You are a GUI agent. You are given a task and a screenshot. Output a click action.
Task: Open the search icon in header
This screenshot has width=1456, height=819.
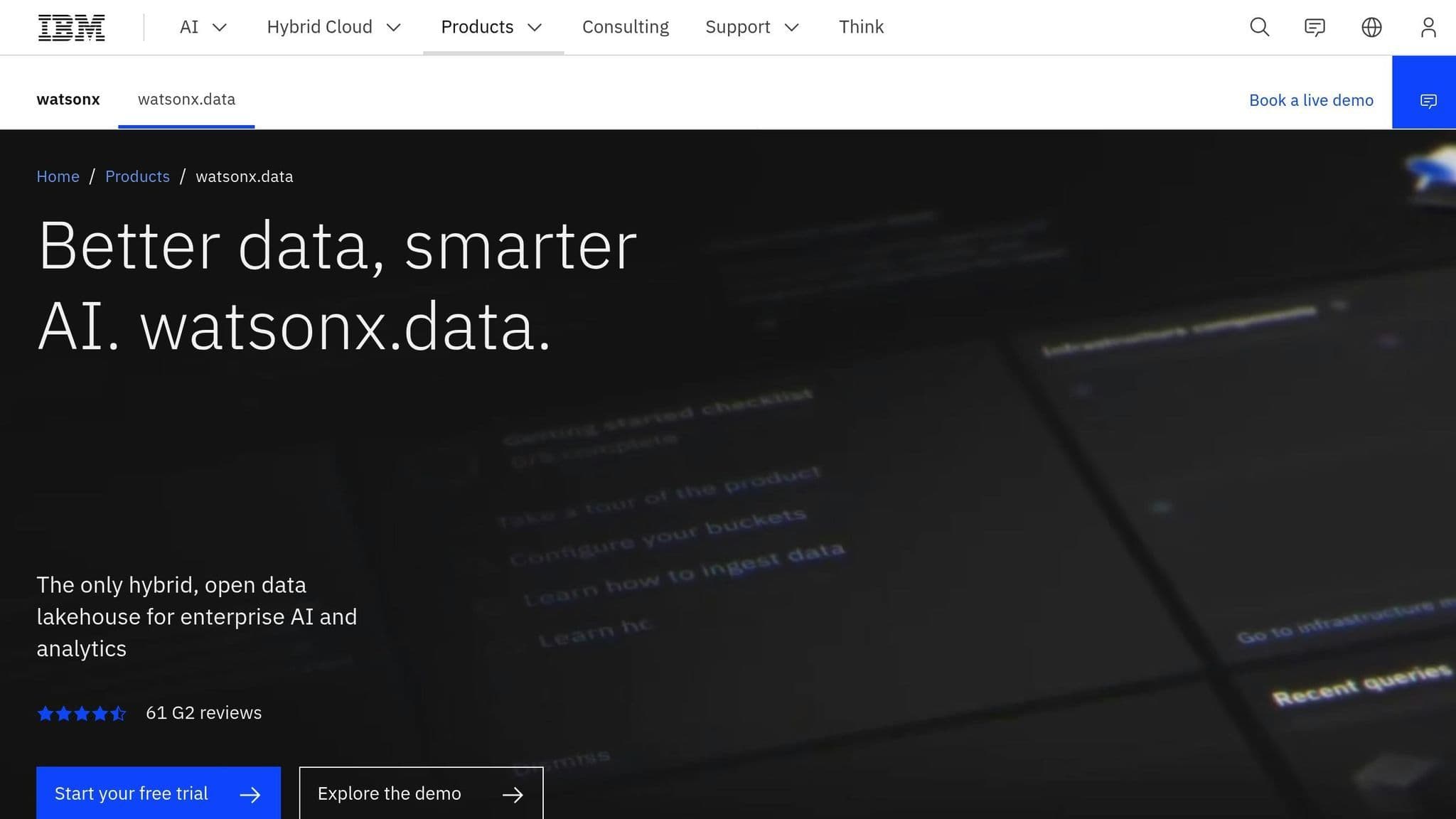pos(1259,27)
